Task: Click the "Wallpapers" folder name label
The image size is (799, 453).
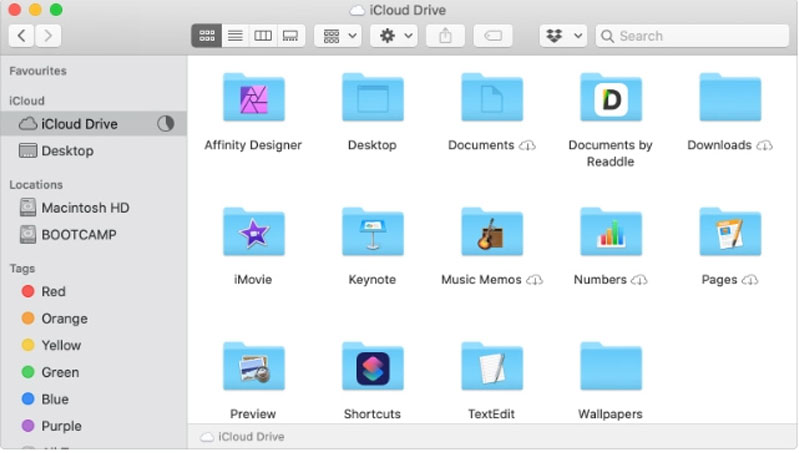Action: click(610, 414)
